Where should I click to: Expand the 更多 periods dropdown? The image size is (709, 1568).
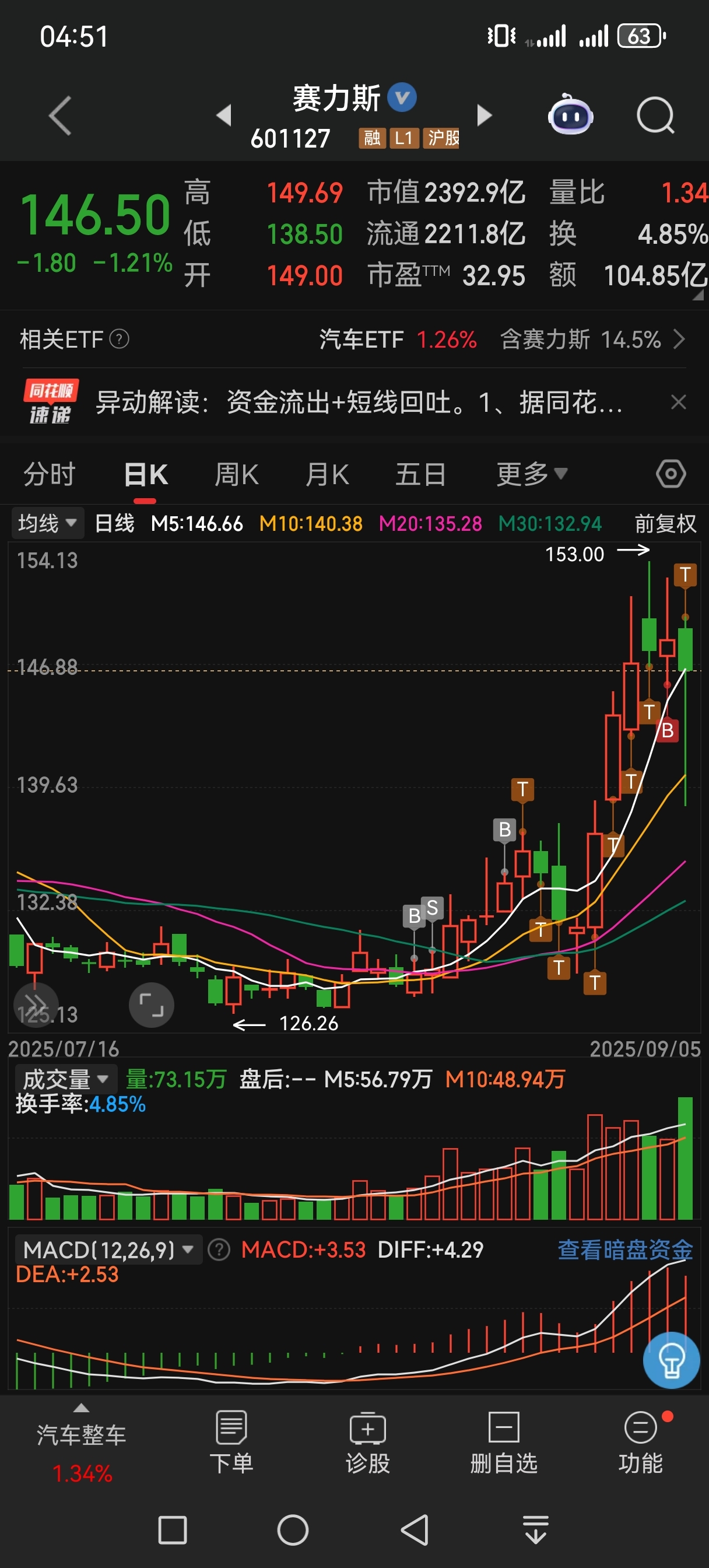tap(532, 474)
